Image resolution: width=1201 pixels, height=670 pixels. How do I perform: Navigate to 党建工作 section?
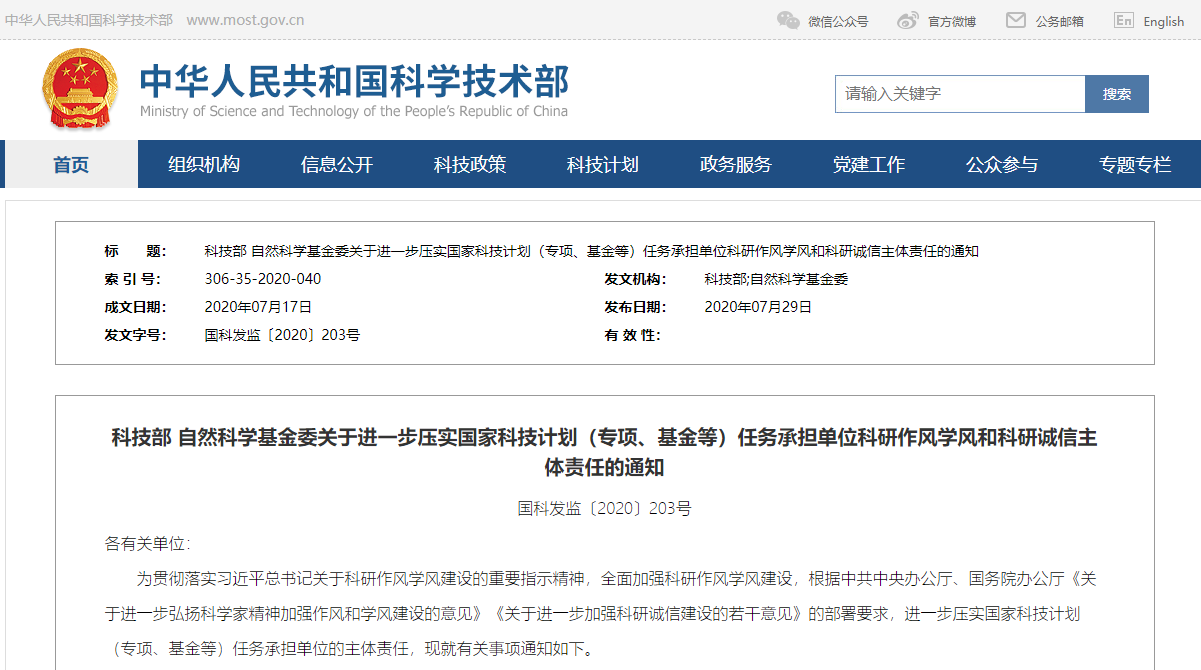[869, 164]
